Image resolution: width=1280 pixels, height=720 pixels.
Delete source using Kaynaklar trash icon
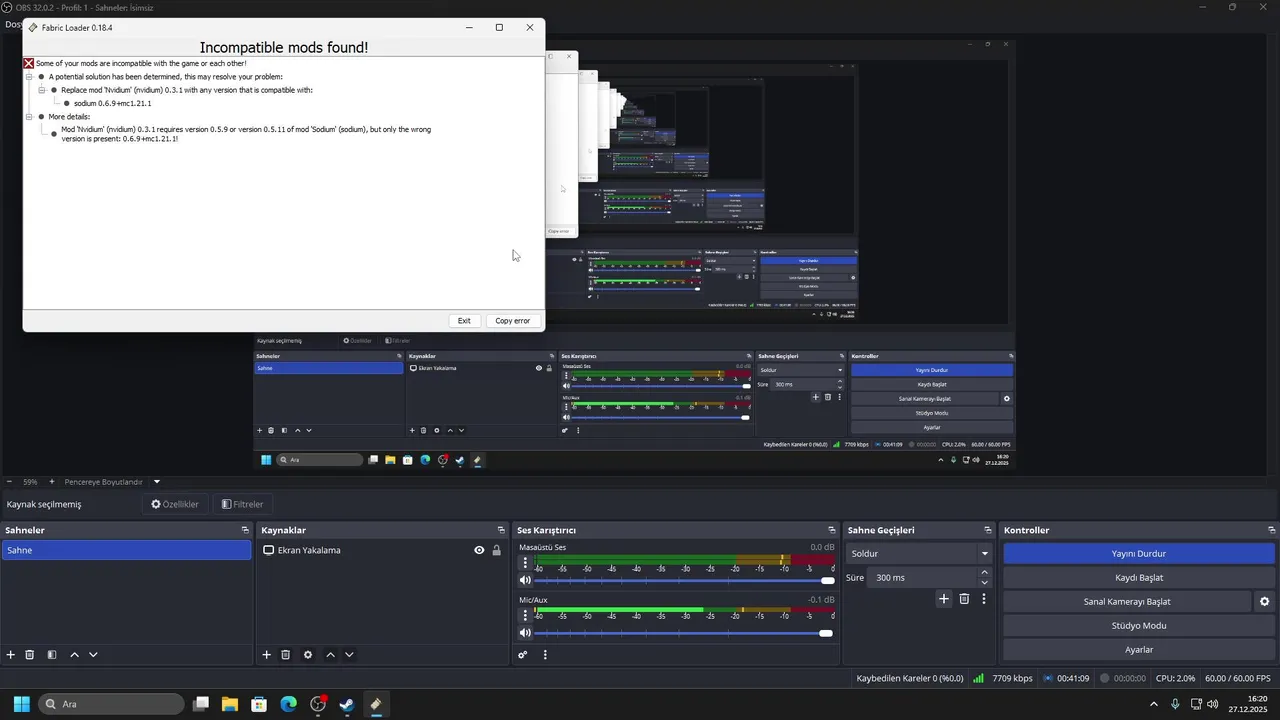point(286,655)
